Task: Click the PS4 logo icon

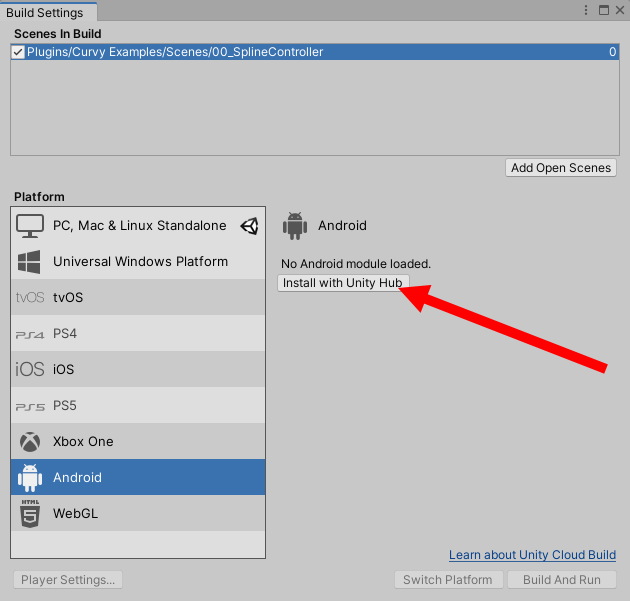Action: click(x=30, y=334)
